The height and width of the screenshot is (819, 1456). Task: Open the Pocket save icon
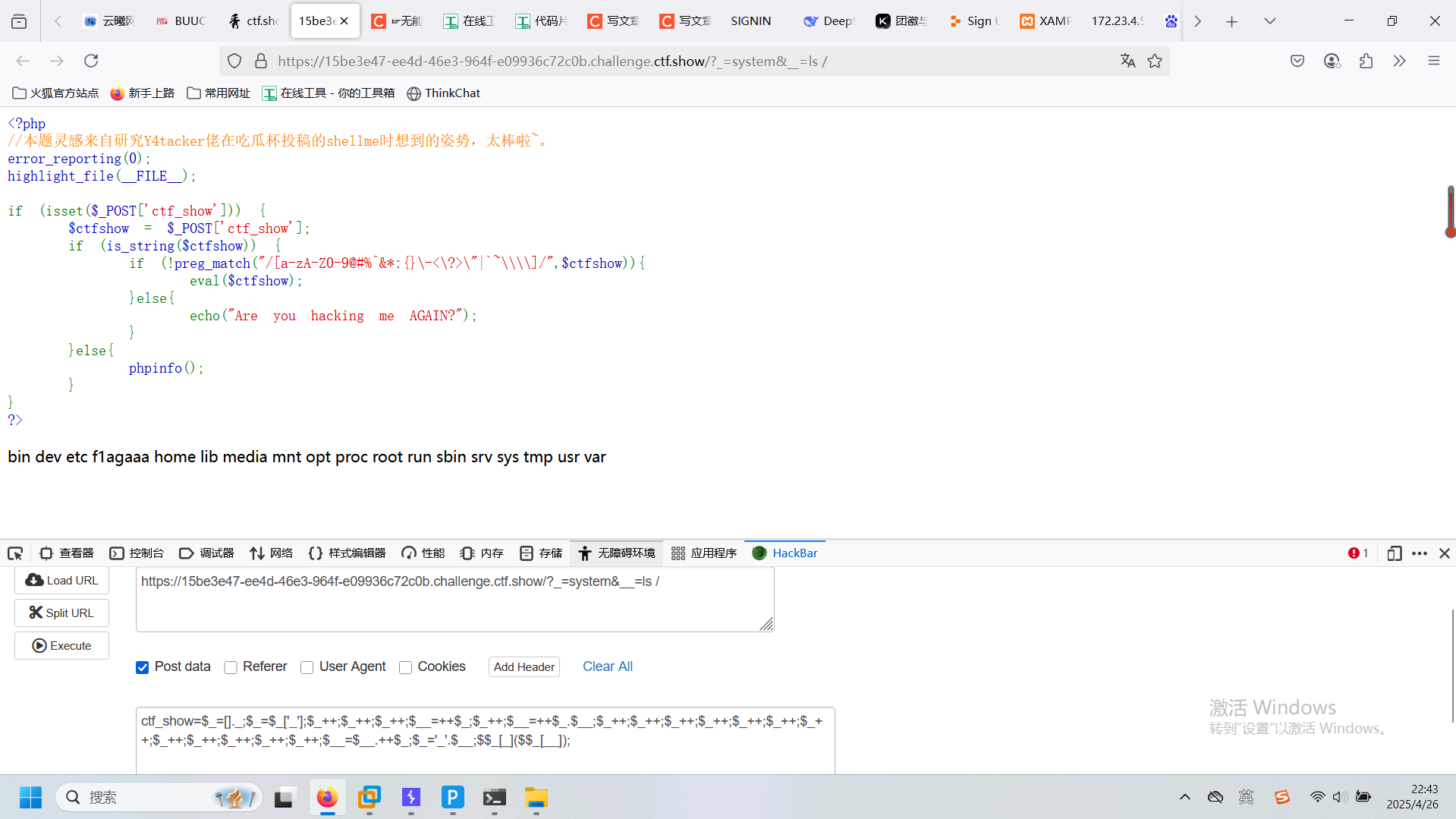1297,61
